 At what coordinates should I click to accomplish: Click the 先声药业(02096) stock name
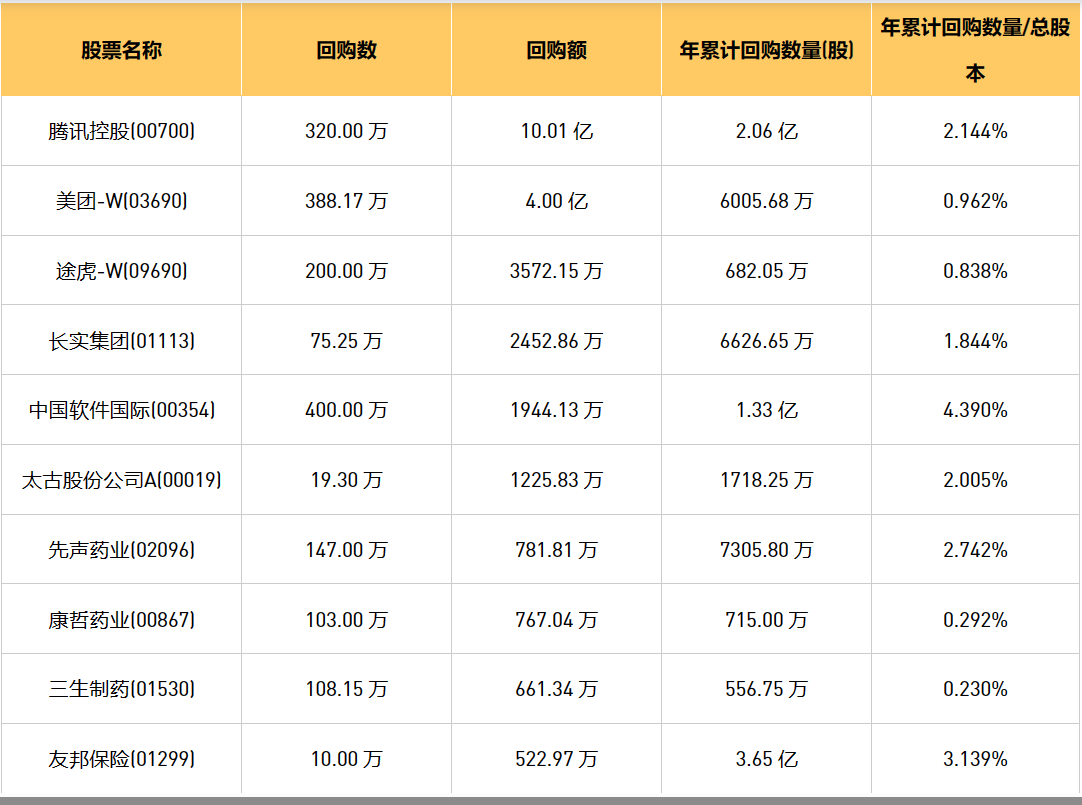[x=121, y=550]
